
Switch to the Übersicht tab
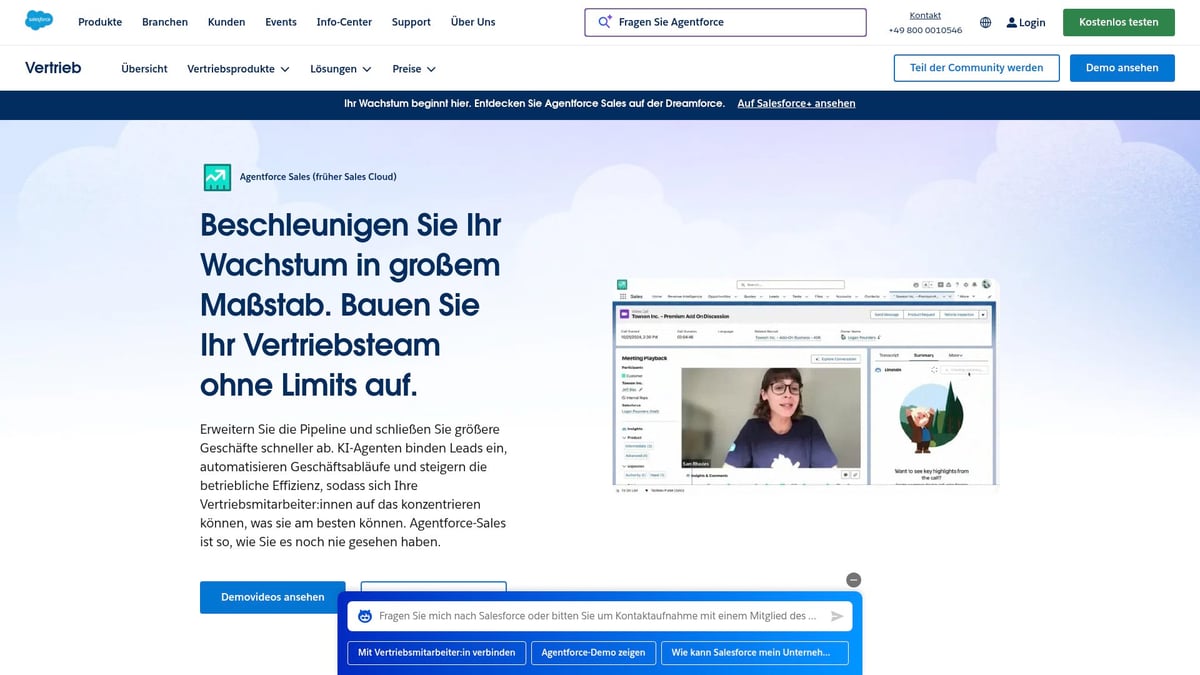coord(144,69)
